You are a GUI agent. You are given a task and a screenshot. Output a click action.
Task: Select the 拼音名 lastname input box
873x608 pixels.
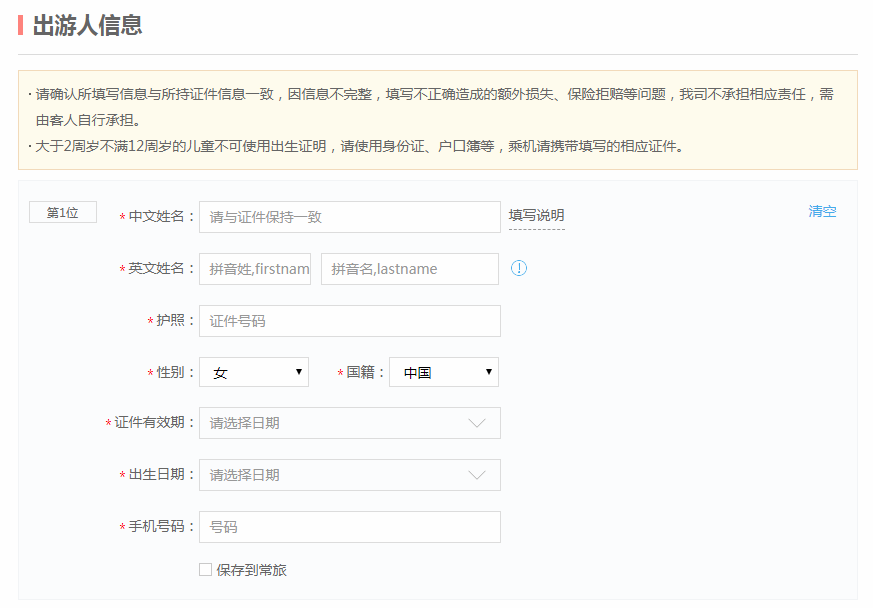tap(409, 269)
